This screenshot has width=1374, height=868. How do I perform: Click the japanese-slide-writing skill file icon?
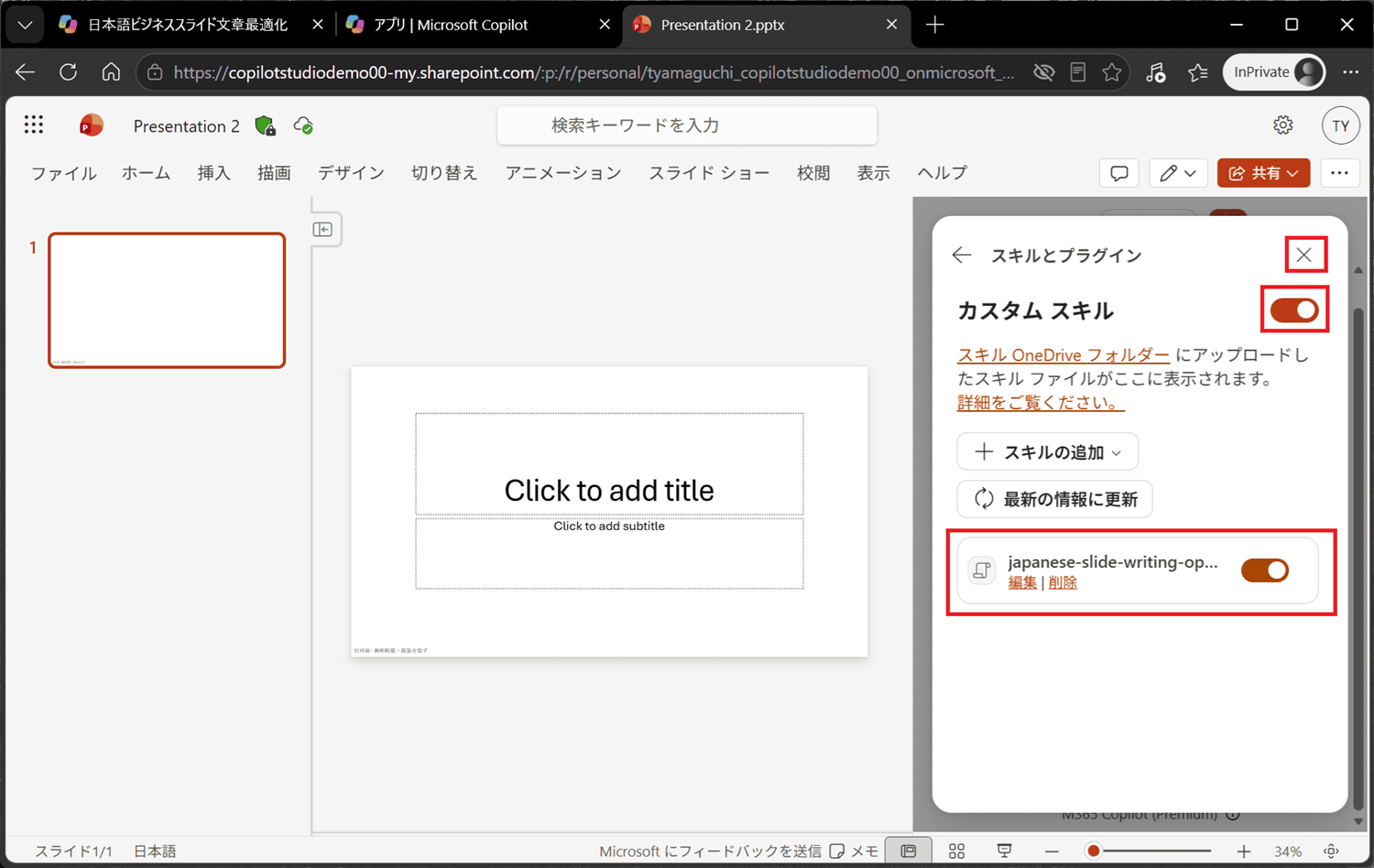tap(982, 570)
